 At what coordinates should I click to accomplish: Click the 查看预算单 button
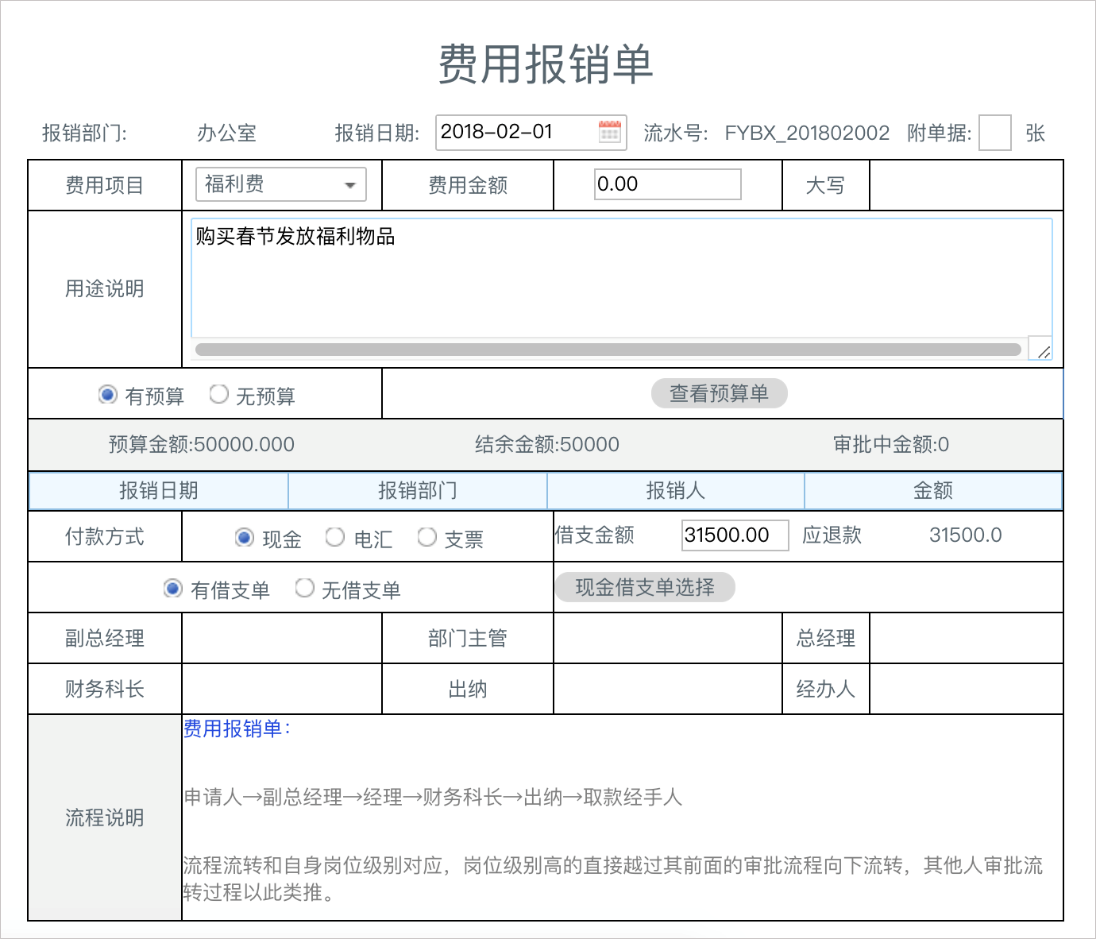coord(719,393)
